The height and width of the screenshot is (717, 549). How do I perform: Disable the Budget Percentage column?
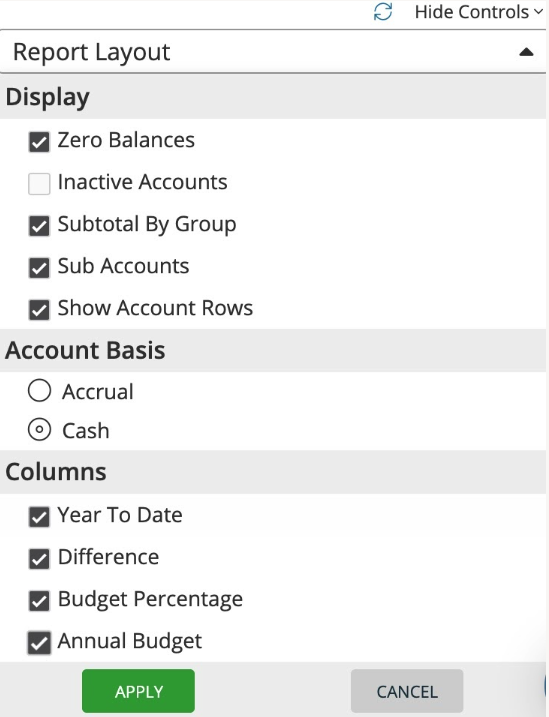point(39,601)
